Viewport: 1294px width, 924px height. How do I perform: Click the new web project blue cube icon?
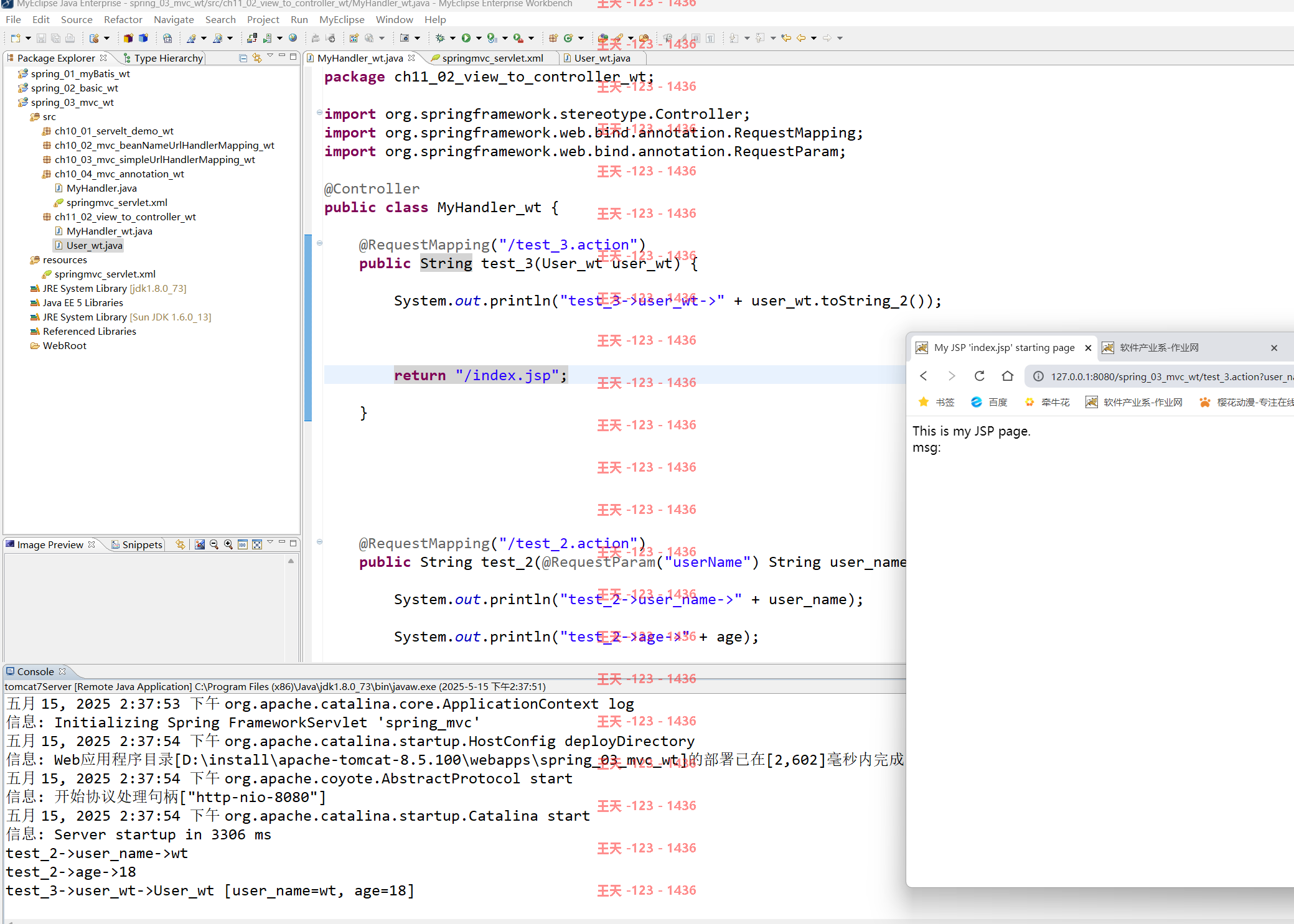[x=143, y=39]
